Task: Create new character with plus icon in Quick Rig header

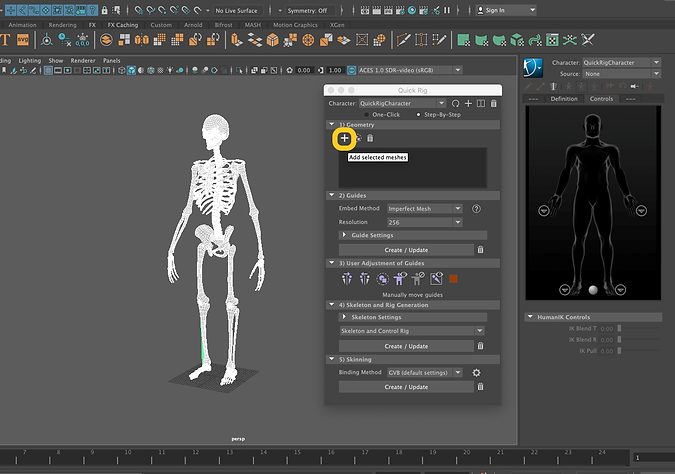Action: tap(468, 103)
